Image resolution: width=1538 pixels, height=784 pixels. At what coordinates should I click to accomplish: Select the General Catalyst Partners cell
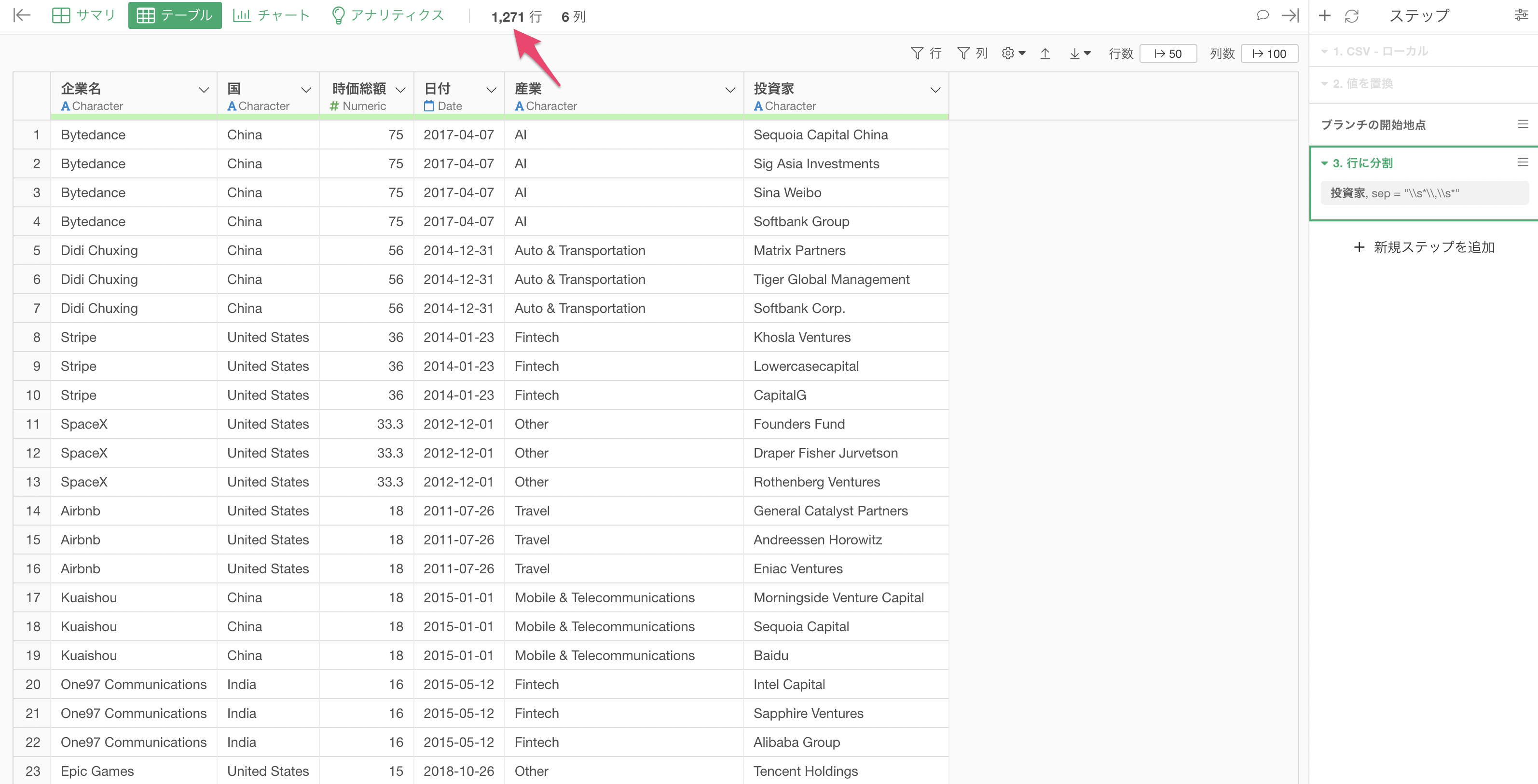point(846,511)
